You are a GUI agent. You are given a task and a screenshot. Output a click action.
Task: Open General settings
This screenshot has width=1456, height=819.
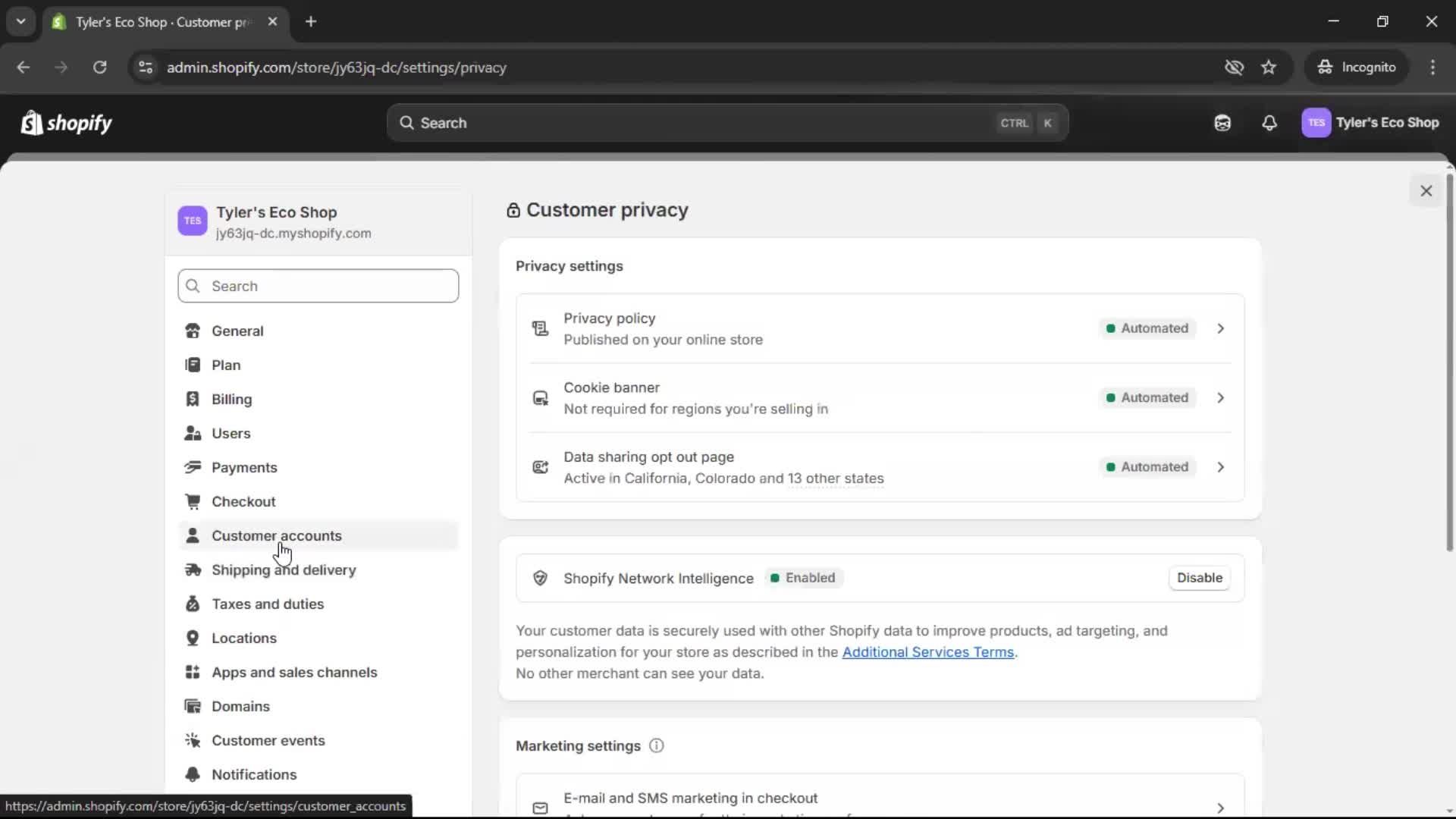click(x=318, y=331)
